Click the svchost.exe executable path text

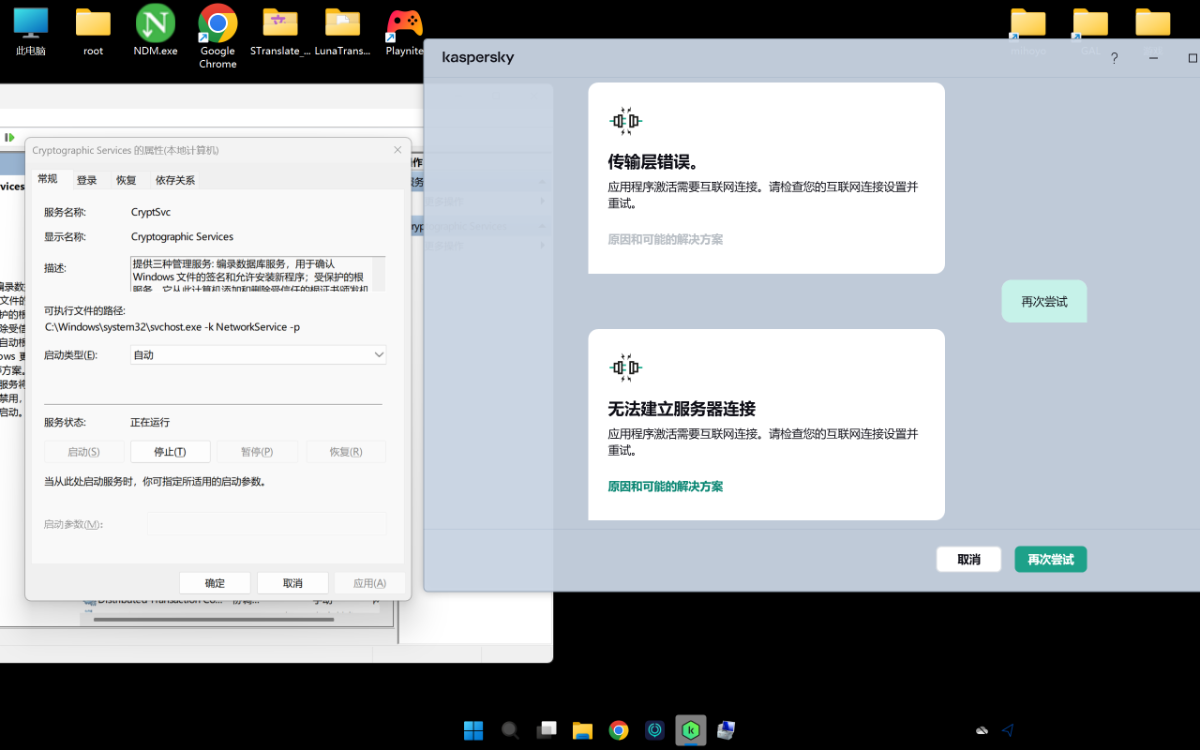(172, 327)
